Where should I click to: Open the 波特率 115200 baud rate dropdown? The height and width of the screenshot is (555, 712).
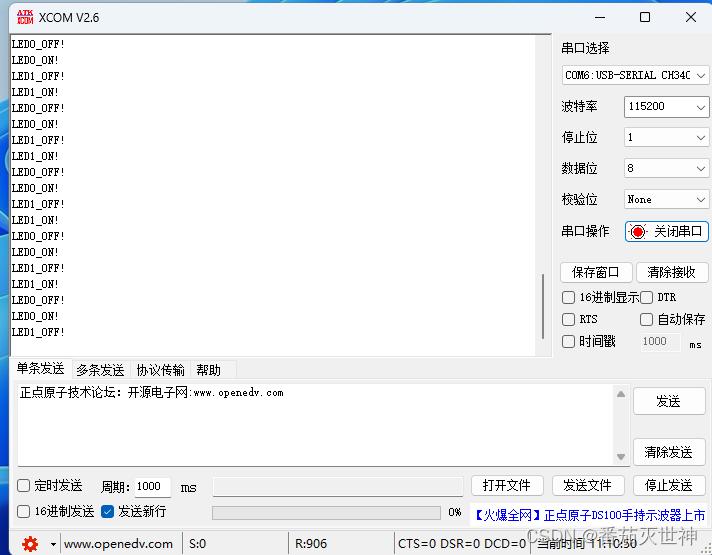tap(666, 107)
